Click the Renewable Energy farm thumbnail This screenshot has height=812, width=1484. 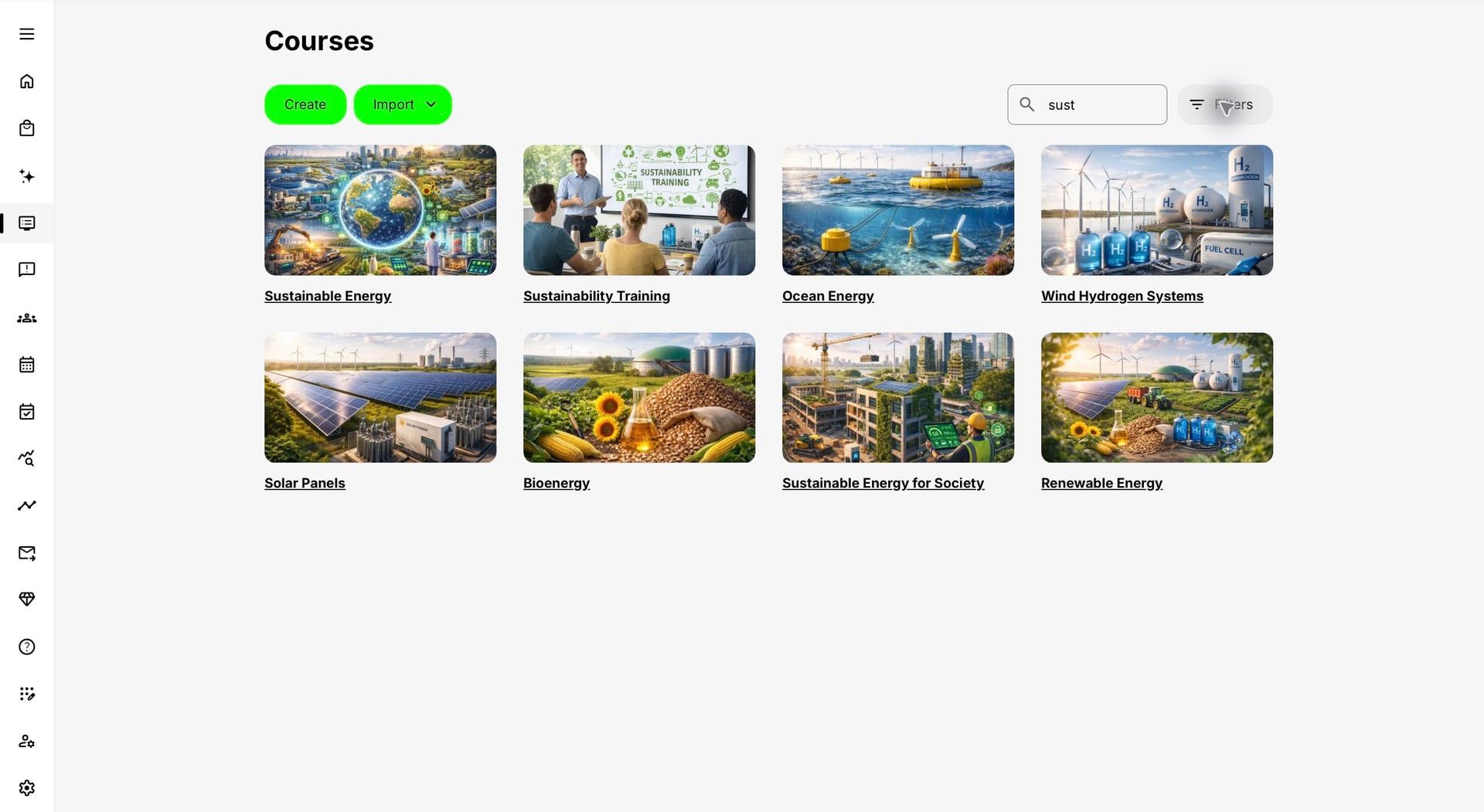(x=1157, y=398)
